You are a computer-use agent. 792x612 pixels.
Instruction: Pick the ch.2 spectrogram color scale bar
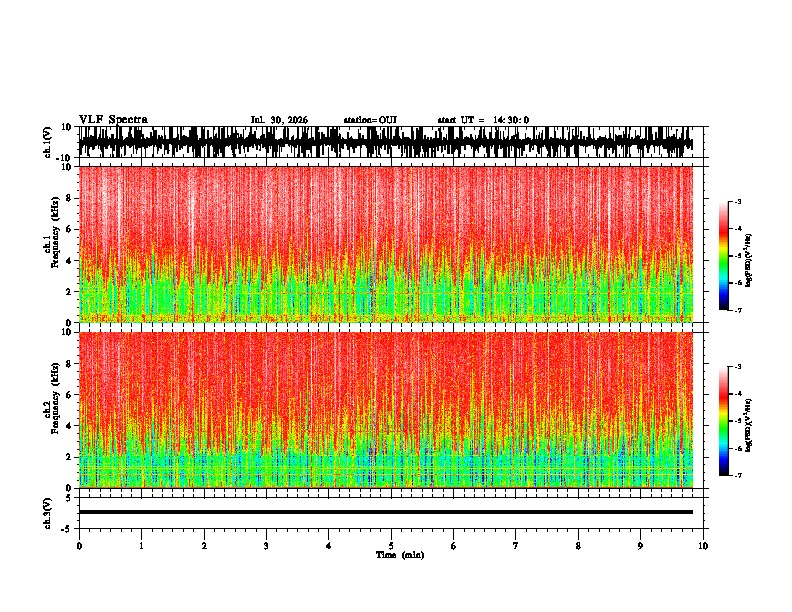coord(724,421)
